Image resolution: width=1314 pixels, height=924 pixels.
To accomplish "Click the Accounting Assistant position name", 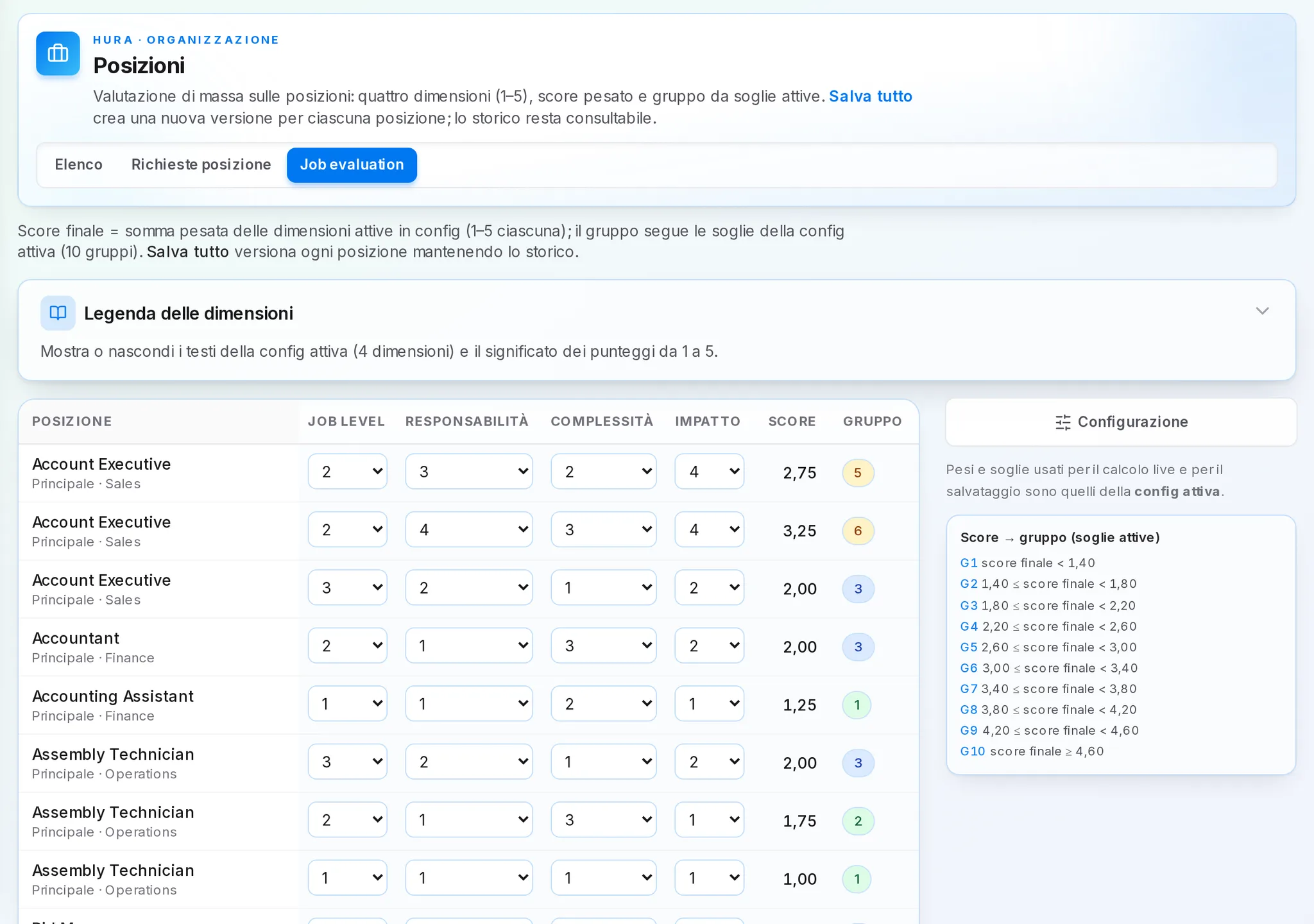I will tap(113, 697).
